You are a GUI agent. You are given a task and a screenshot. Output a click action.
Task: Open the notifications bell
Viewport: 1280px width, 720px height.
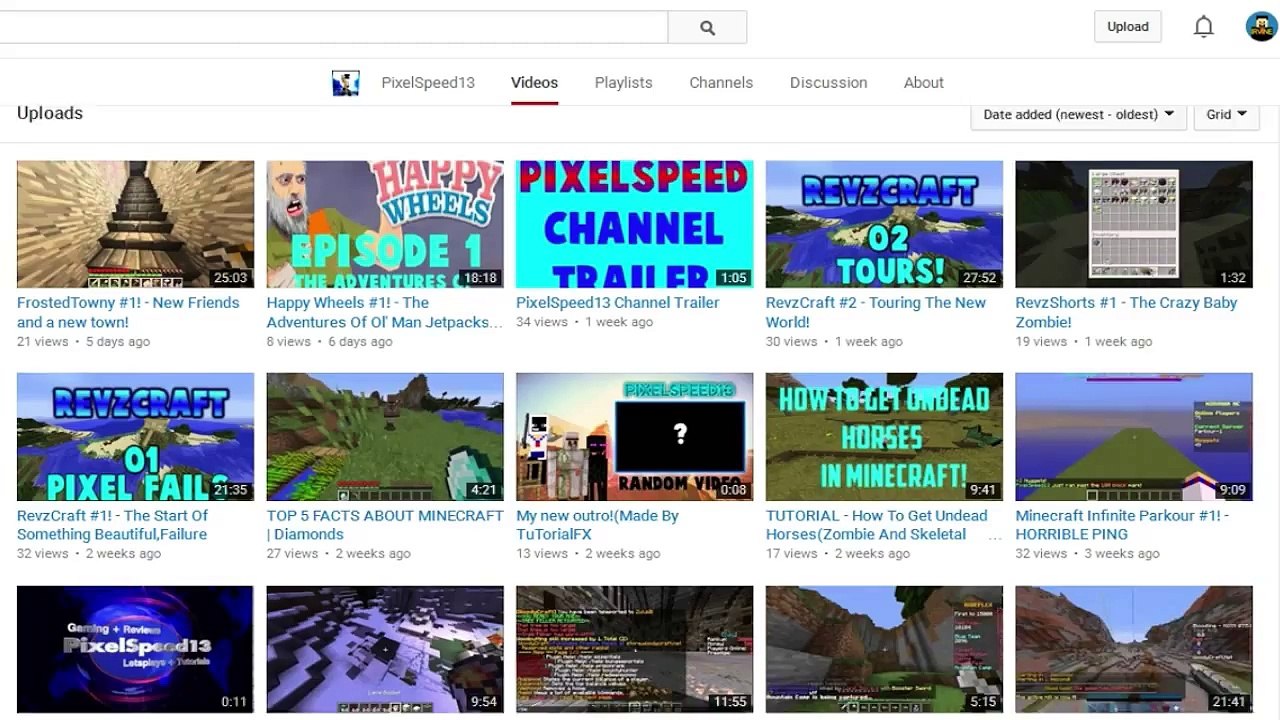tap(1204, 27)
